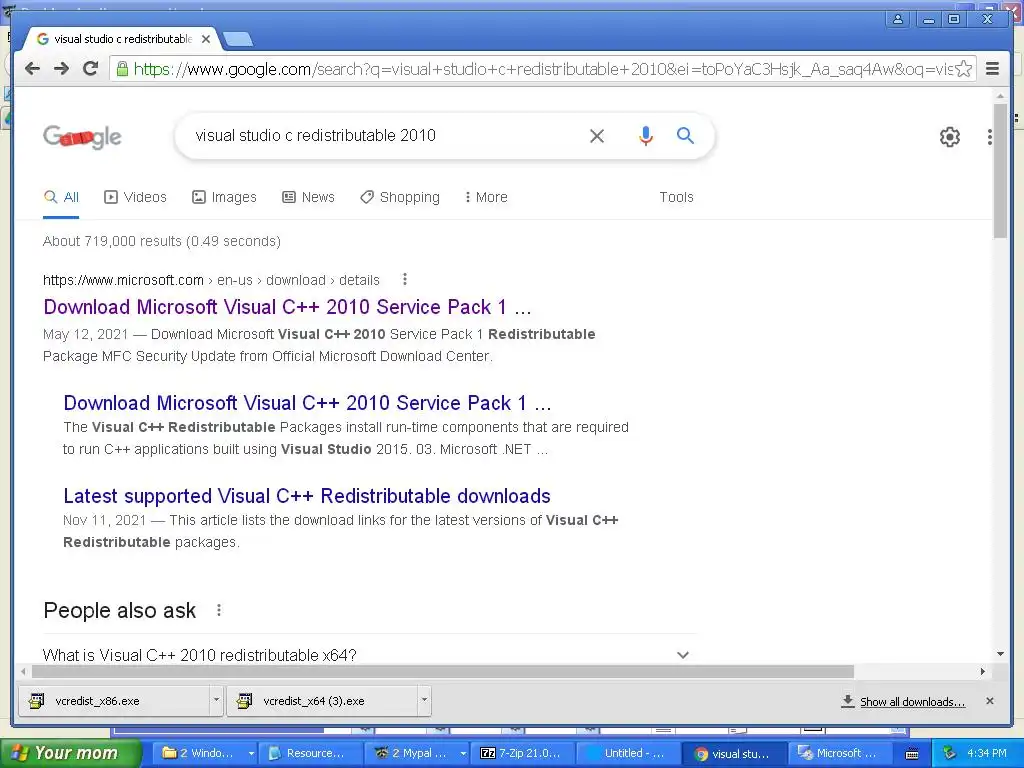Click the horizontal scrollbar left arrow

coord(24,671)
